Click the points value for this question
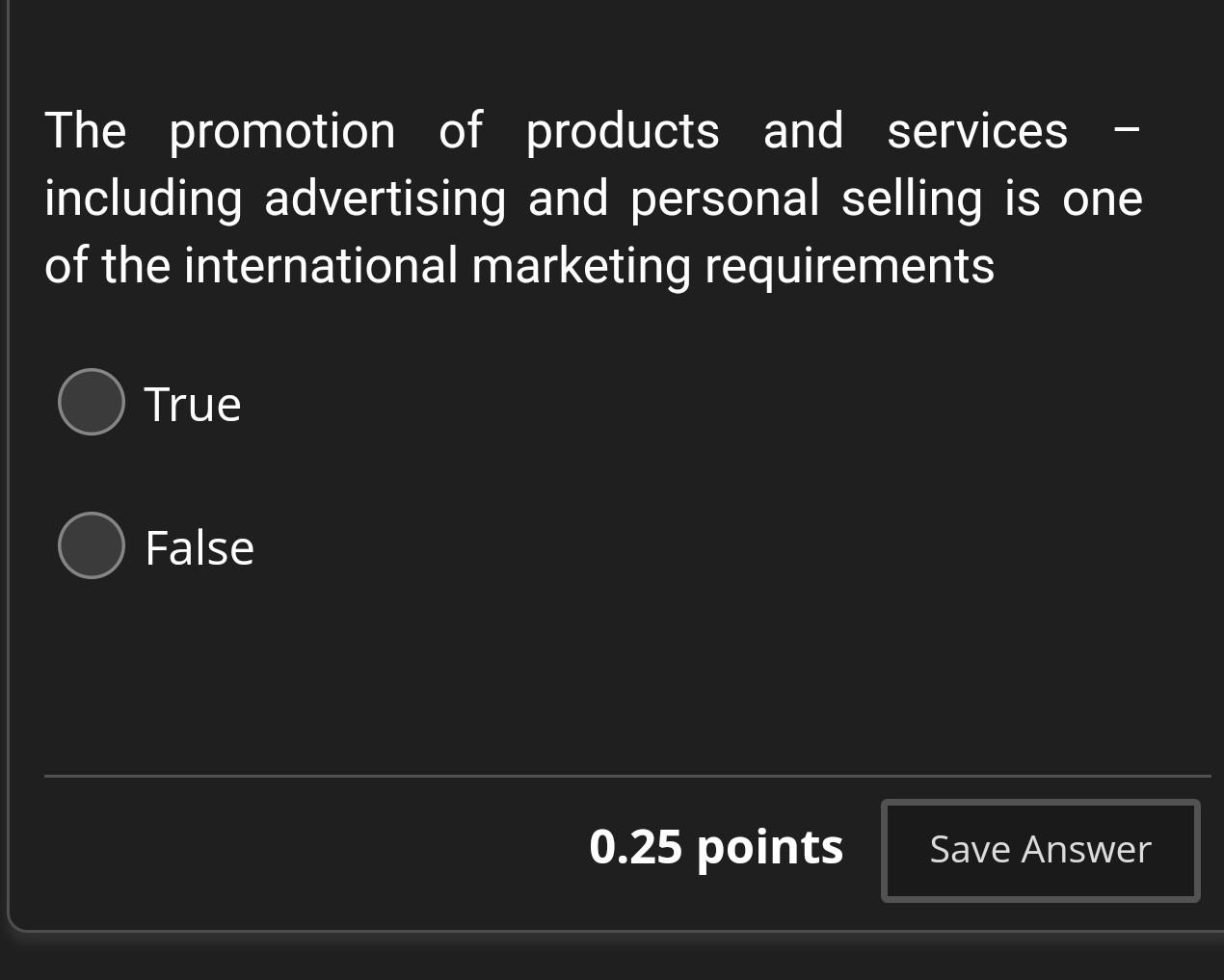The width and height of the screenshot is (1224, 980). 717,848
